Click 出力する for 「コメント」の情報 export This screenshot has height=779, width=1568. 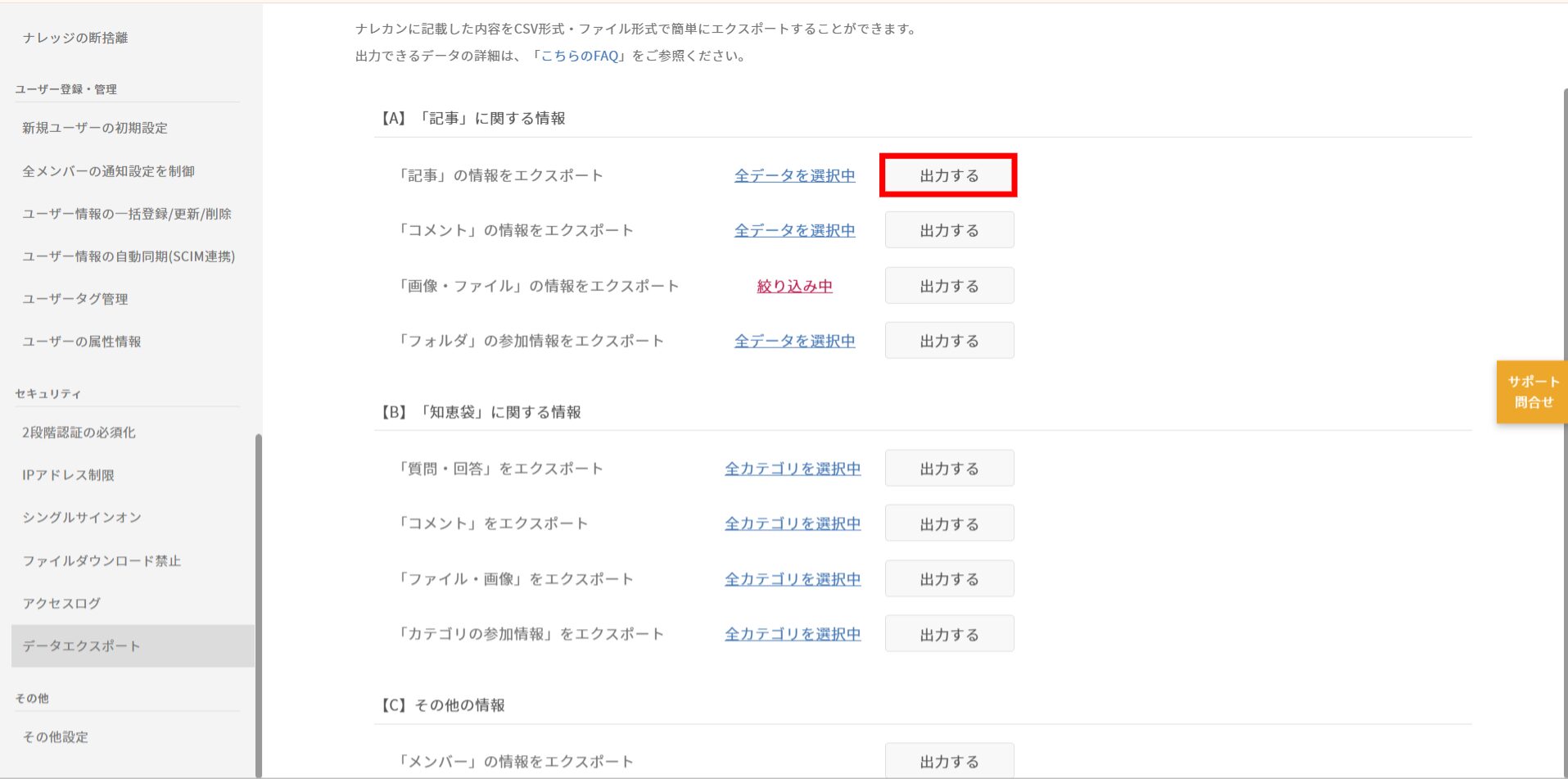[x=949, y=230]
